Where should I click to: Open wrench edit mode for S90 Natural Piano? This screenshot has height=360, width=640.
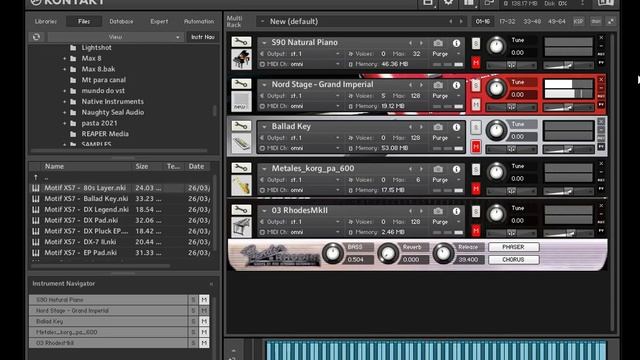241,42
